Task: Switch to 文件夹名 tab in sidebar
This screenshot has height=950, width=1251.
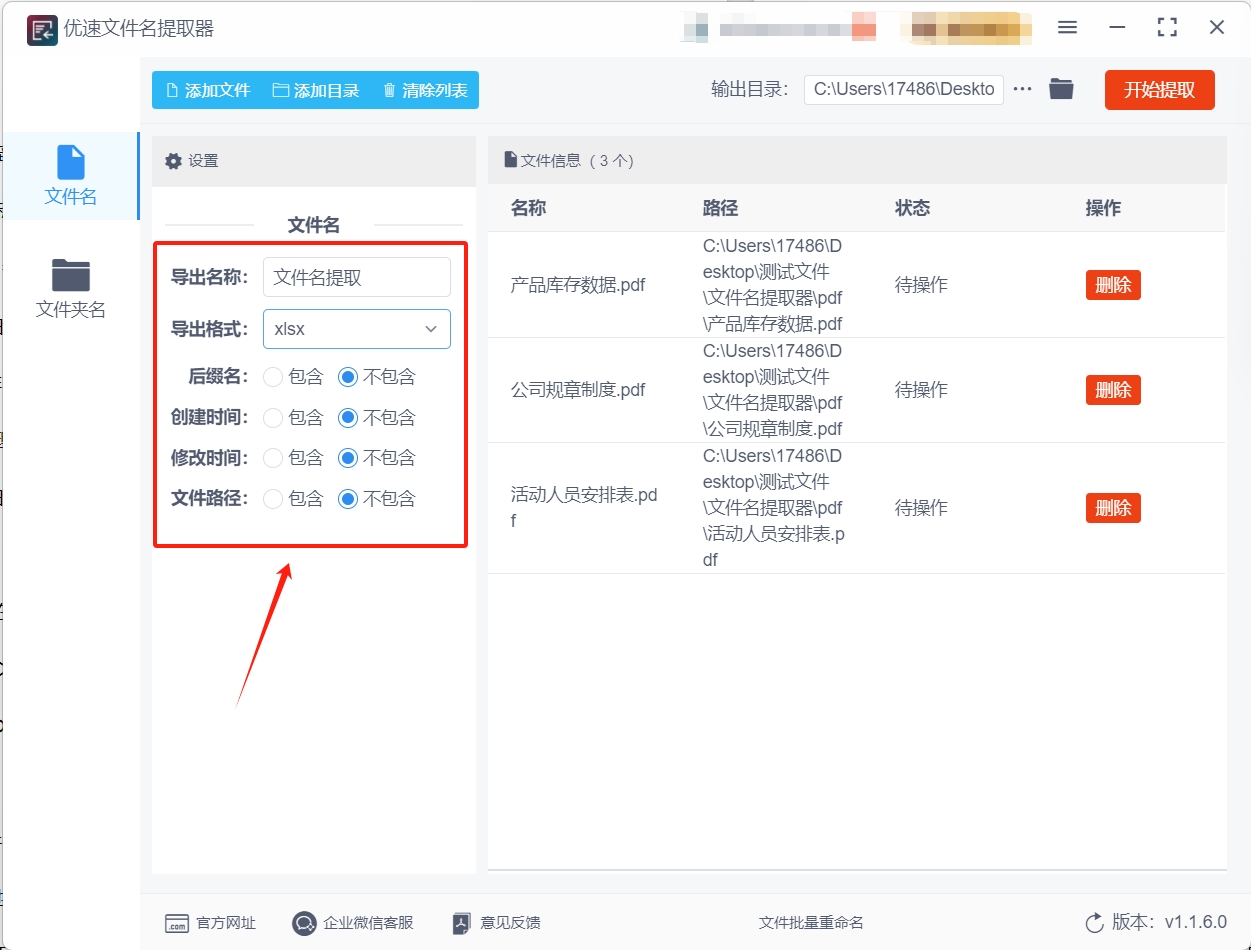Action: [x=70, y=288]
